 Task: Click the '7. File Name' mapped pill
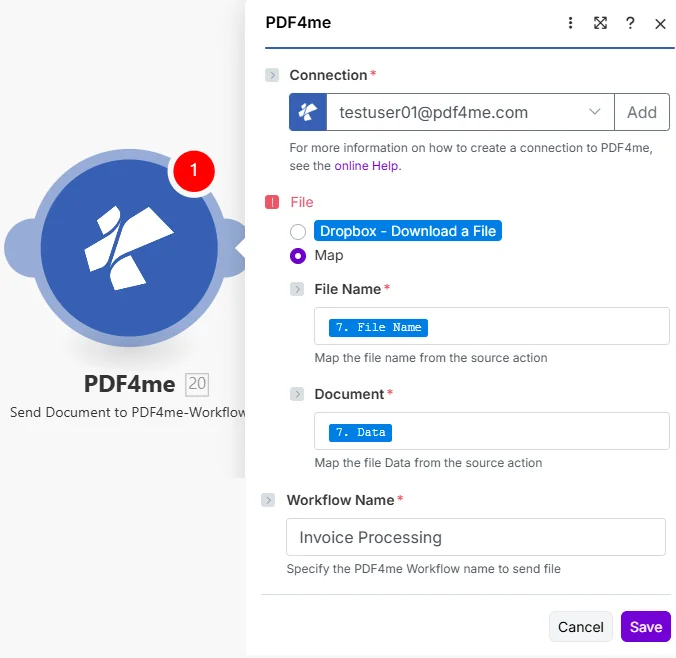pyautogui.click(x=378, y=328)
